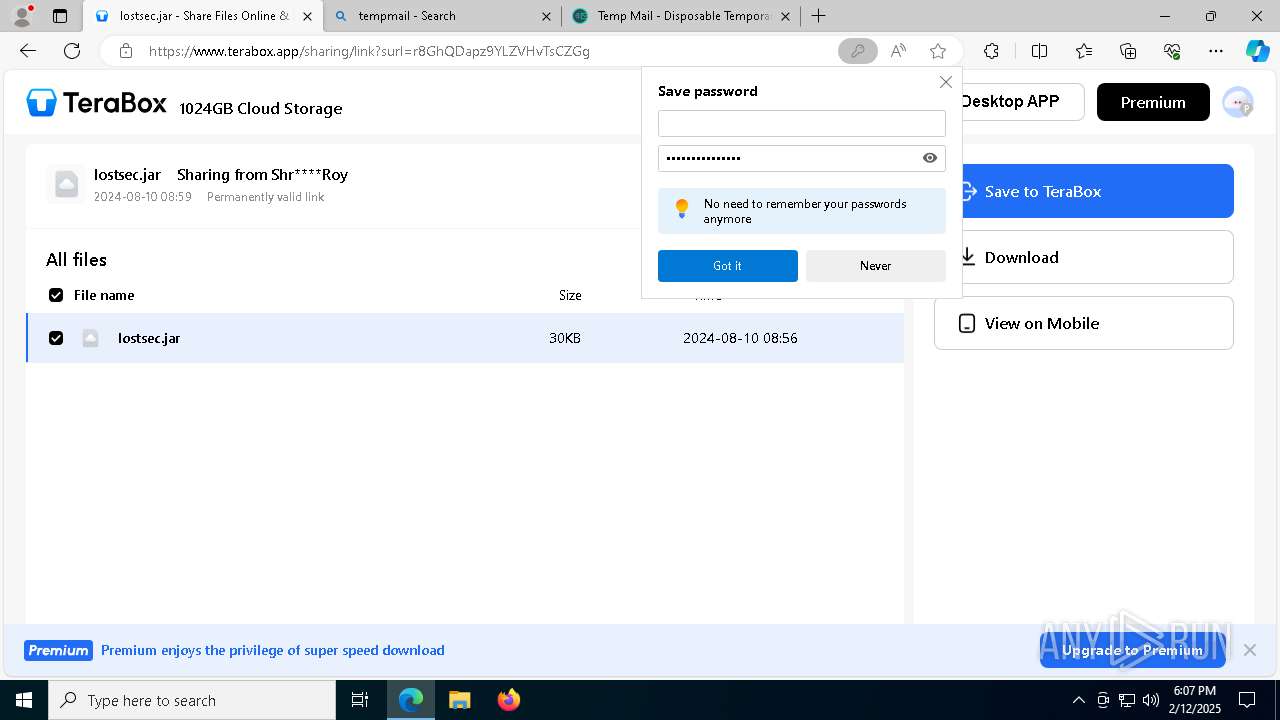
Task: Close the lostsec.jar tab
Action: [x=308, y=16]
